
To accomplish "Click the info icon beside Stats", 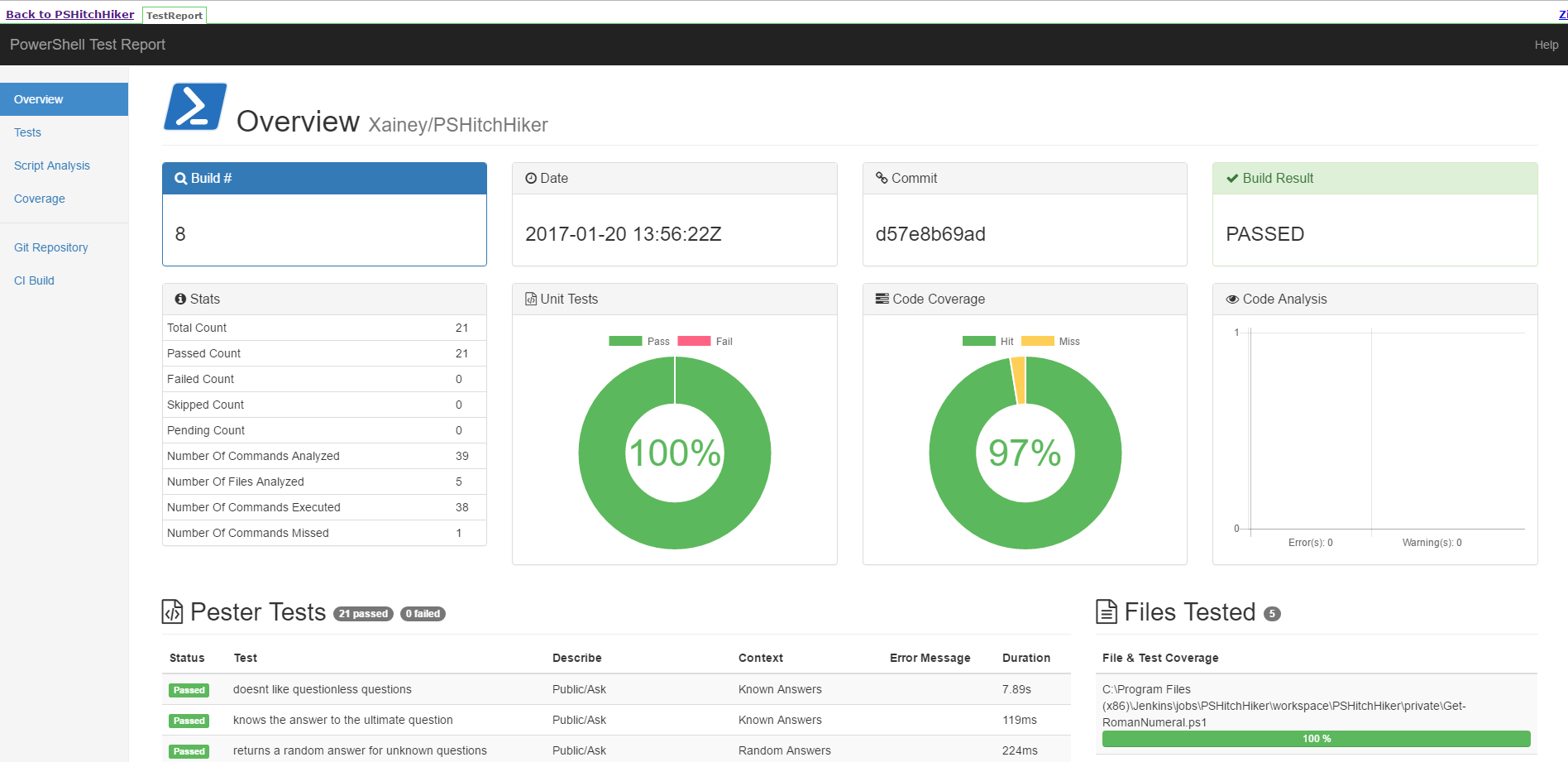I will pos(180,300).
